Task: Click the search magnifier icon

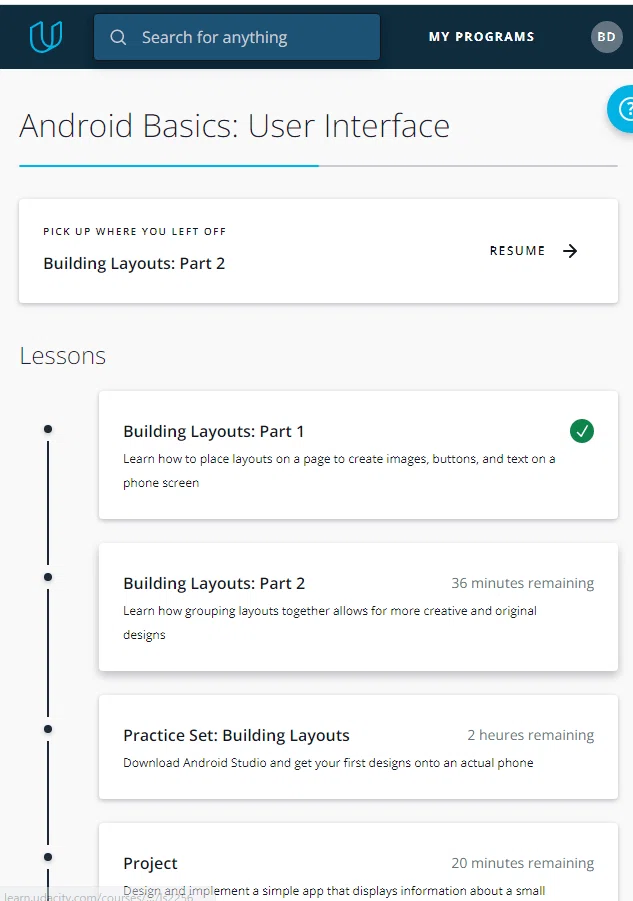Action: 118,37
